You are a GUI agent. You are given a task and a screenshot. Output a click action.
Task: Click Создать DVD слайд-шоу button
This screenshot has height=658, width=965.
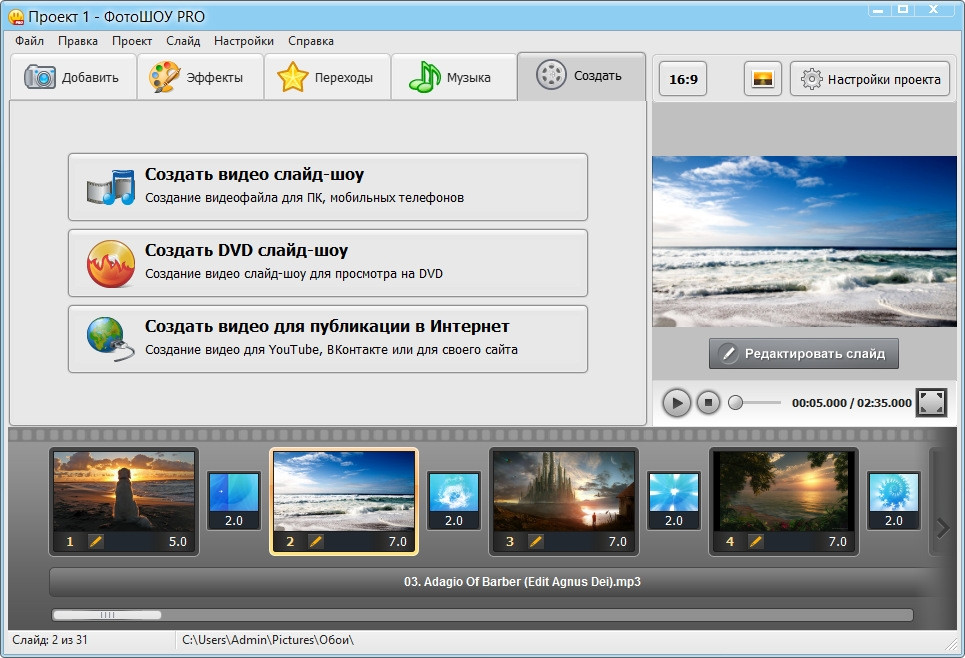(x=328, y=263)
